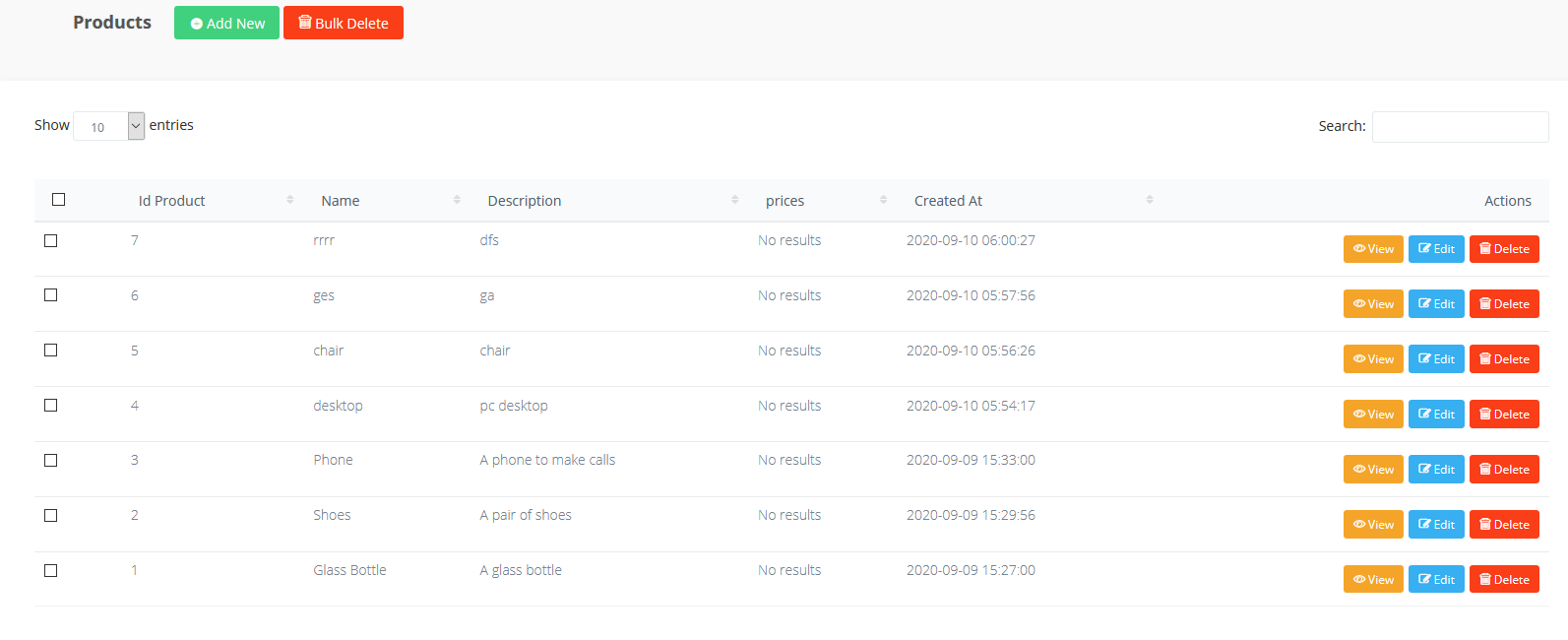
Task: View the chair product with id 5
Action: (1373, 359)
